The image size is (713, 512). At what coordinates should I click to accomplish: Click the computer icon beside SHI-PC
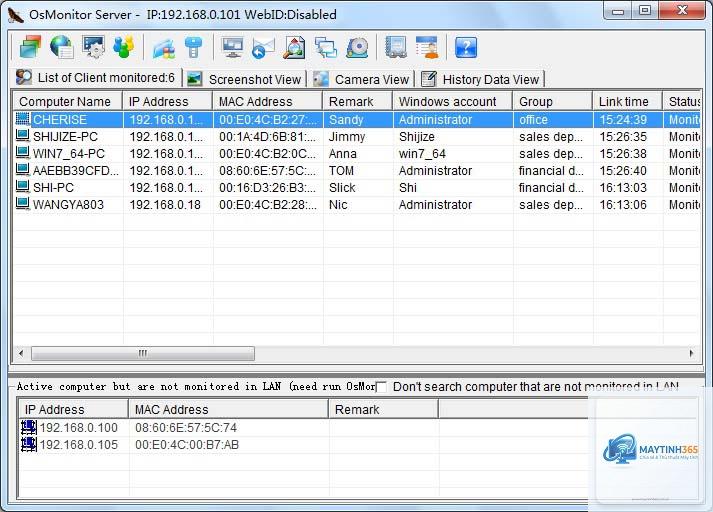click(x=22, y=186)
